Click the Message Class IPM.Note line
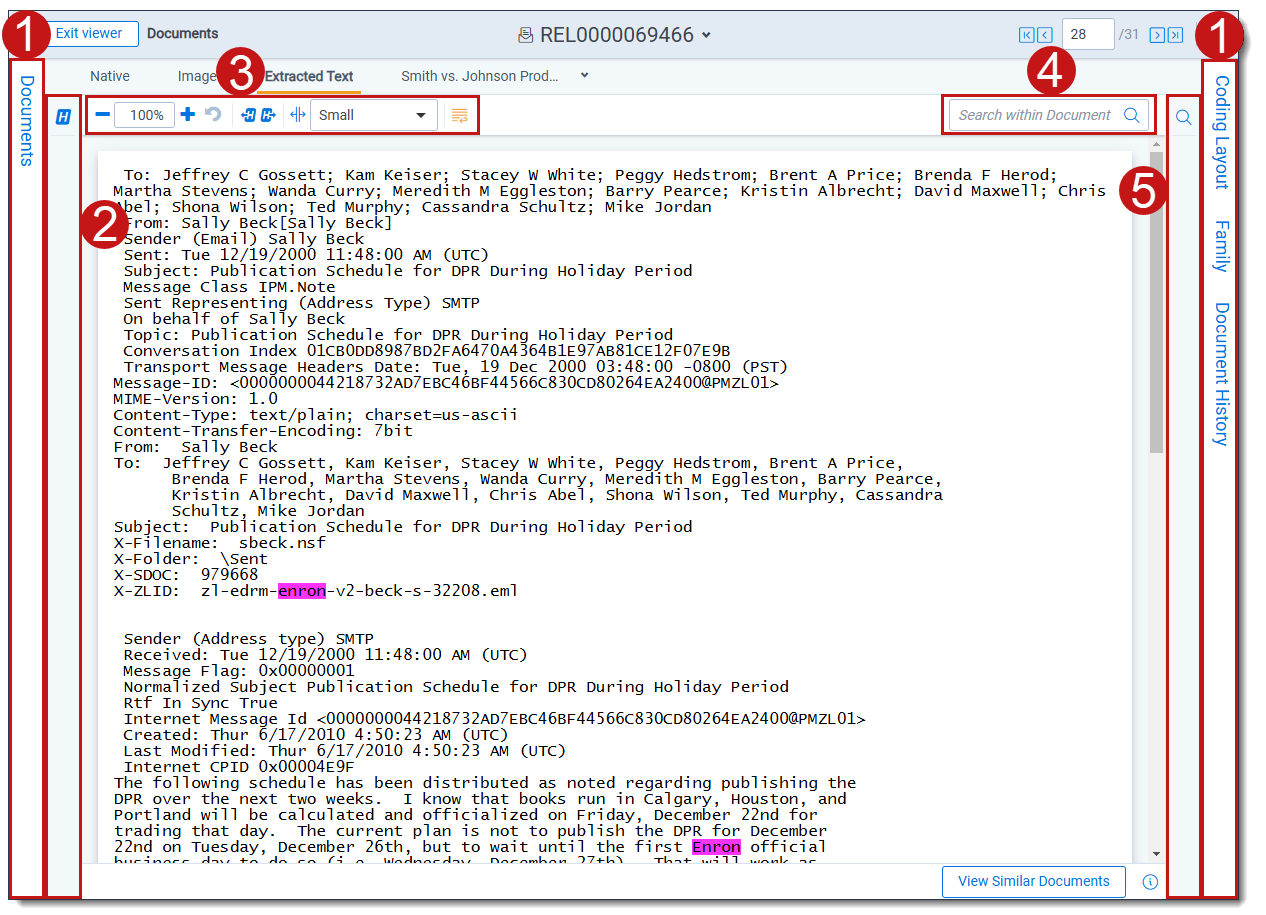Viewport: 1266px width, 915px height. point(229,287)
